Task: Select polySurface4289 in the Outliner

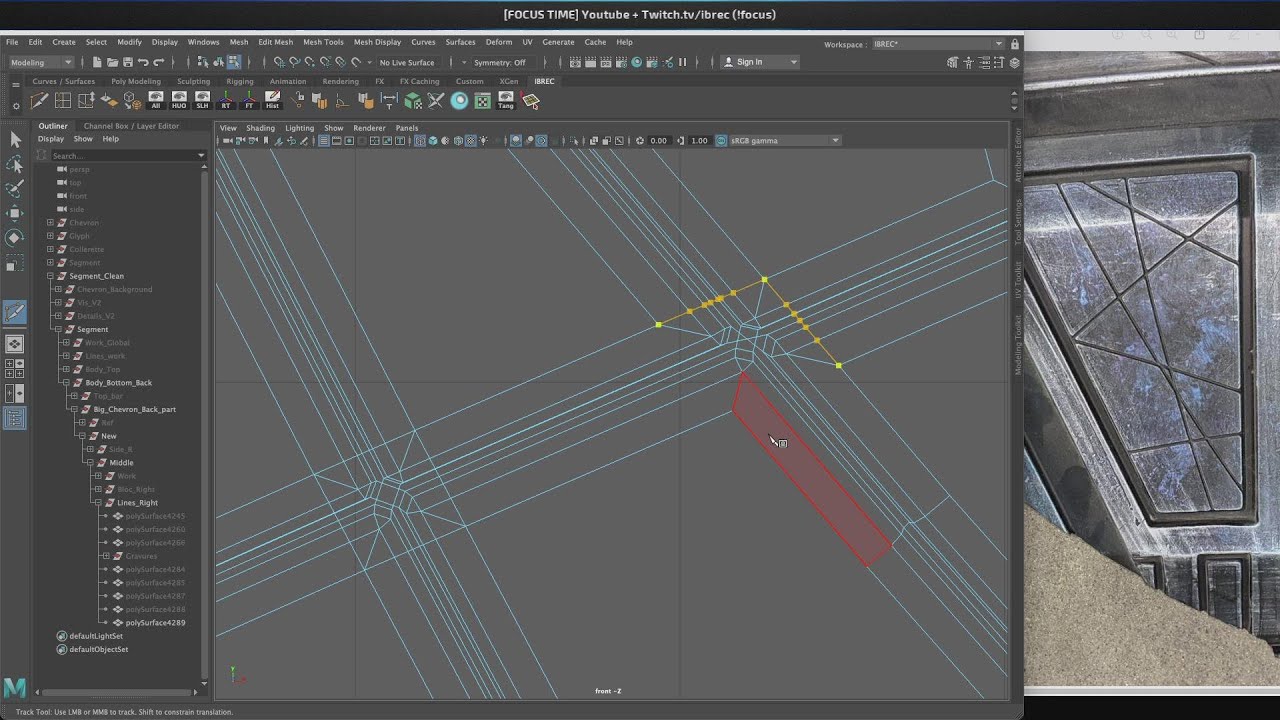Action: 155,623
